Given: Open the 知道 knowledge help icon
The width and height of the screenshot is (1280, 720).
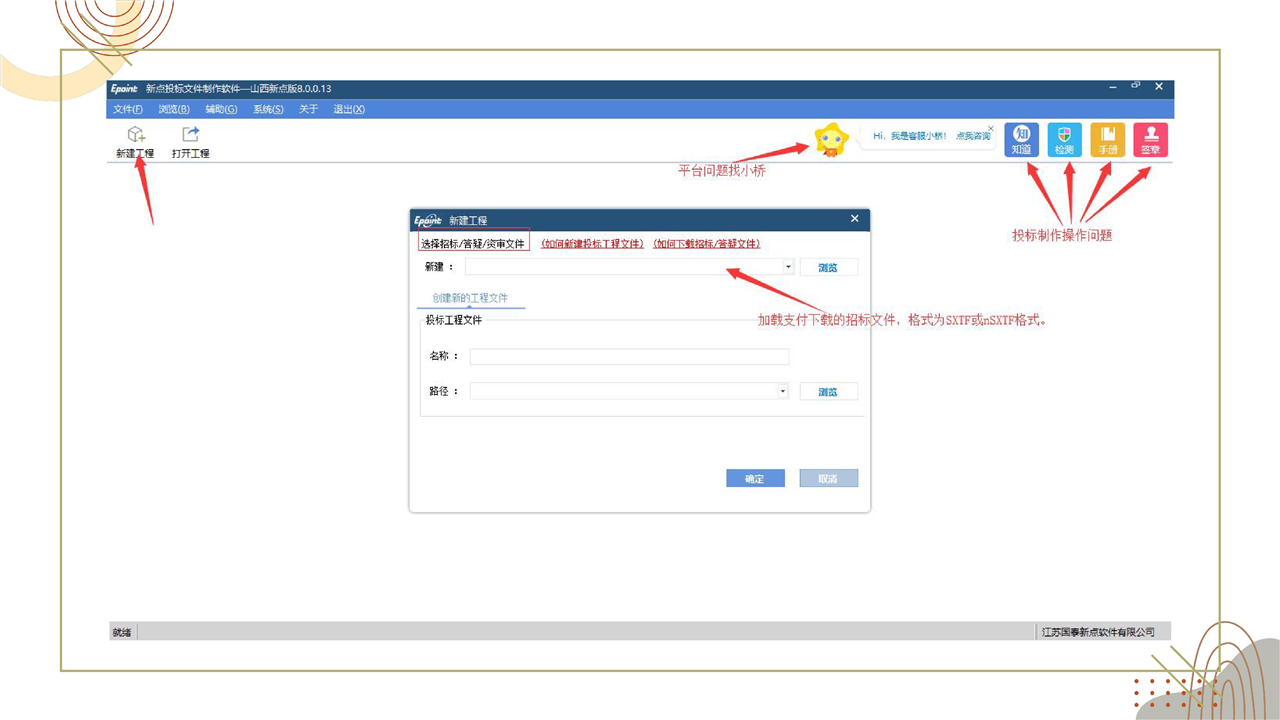Looking at the screenshot, I should 1021,140.
